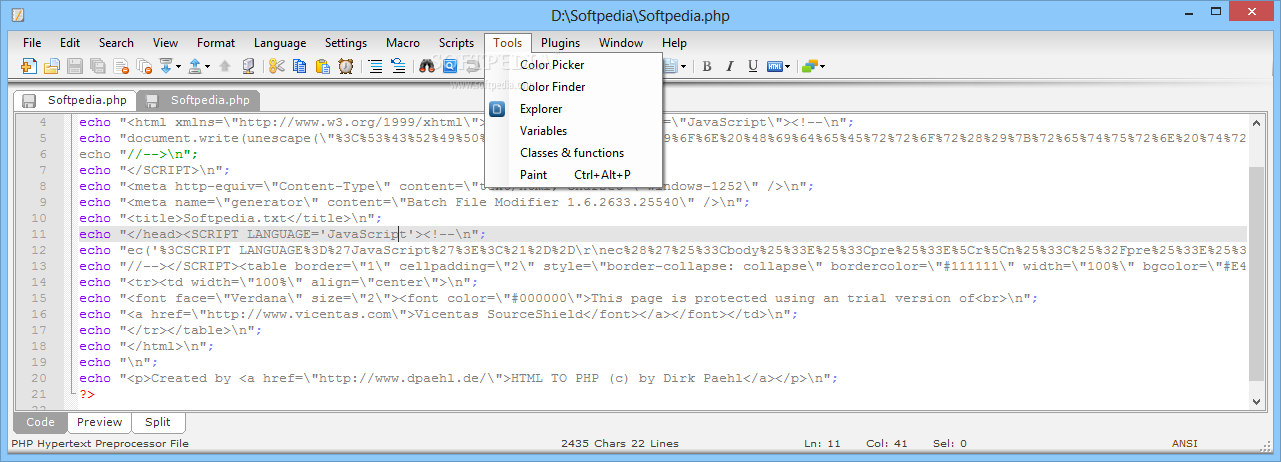The height and width of the screenshot is (462, 1281).
Task: Click the vertical scrollbar down arrow
Action: pyautogui.click(x=1257, y=400)
